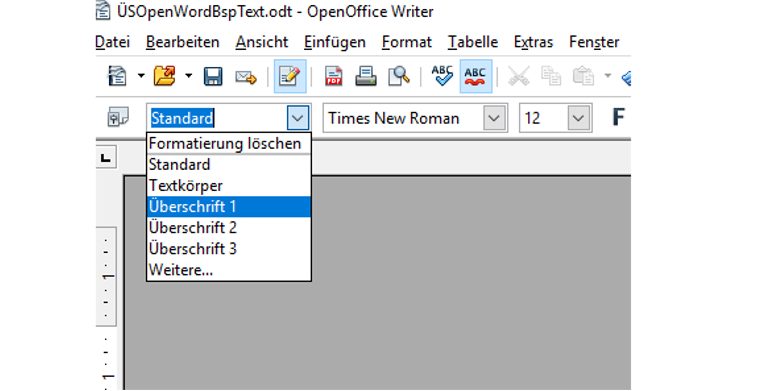Expand the font name dropdown arrow
The height and width of the screenshot is (391, 768).
point(494,118)
